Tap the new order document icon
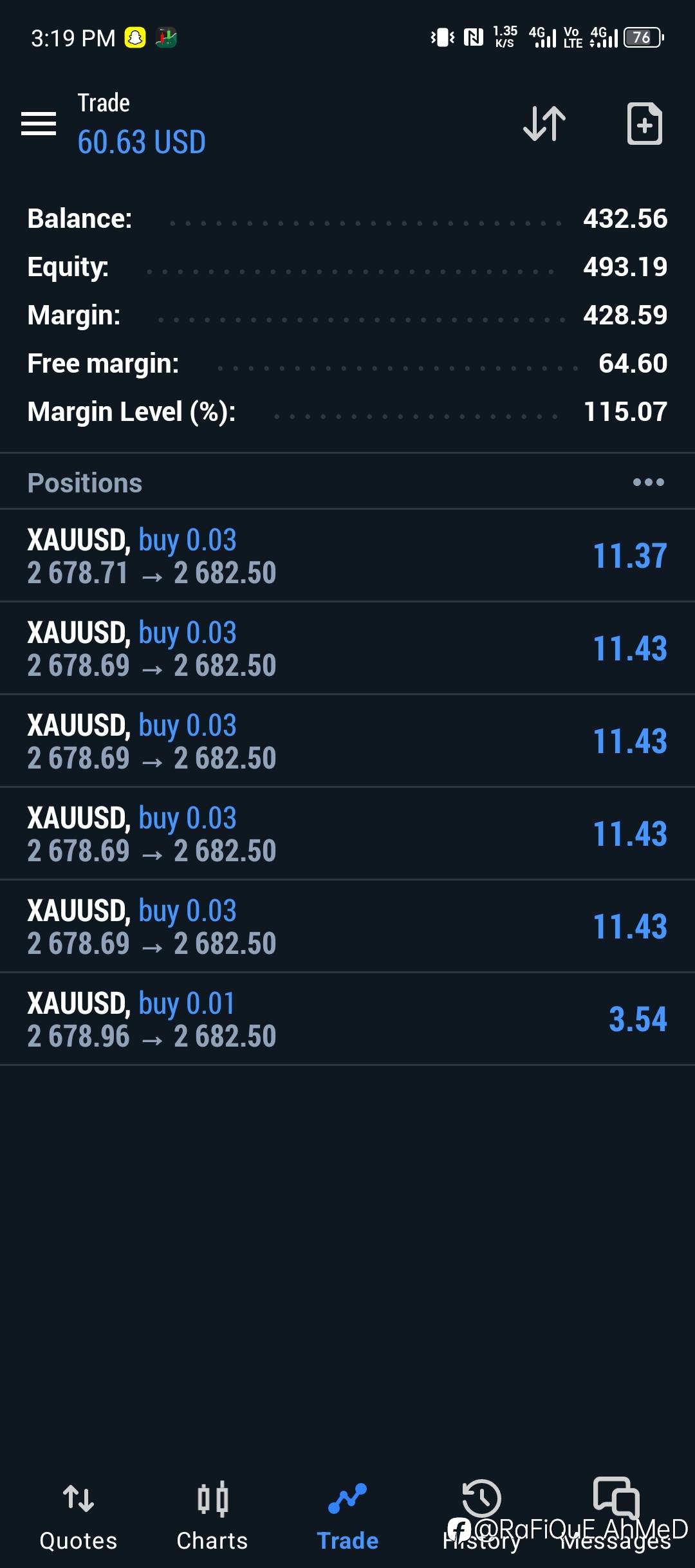 tap(644, 123)
